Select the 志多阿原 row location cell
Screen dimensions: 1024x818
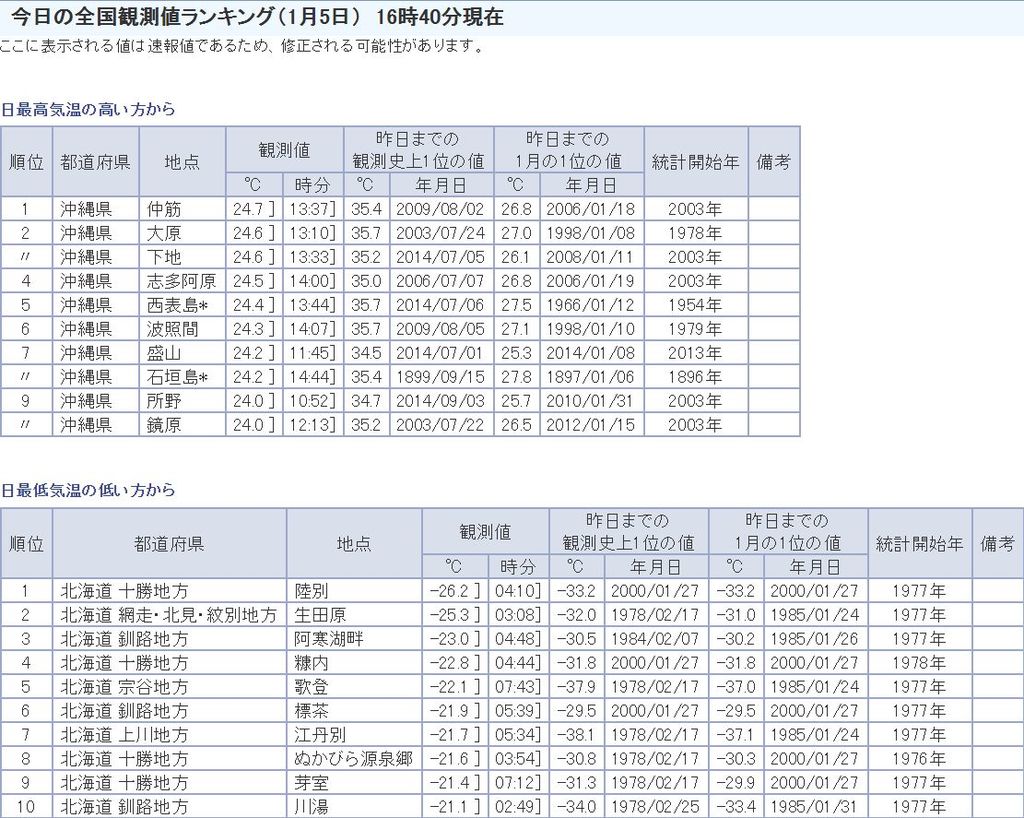[181, 281]
